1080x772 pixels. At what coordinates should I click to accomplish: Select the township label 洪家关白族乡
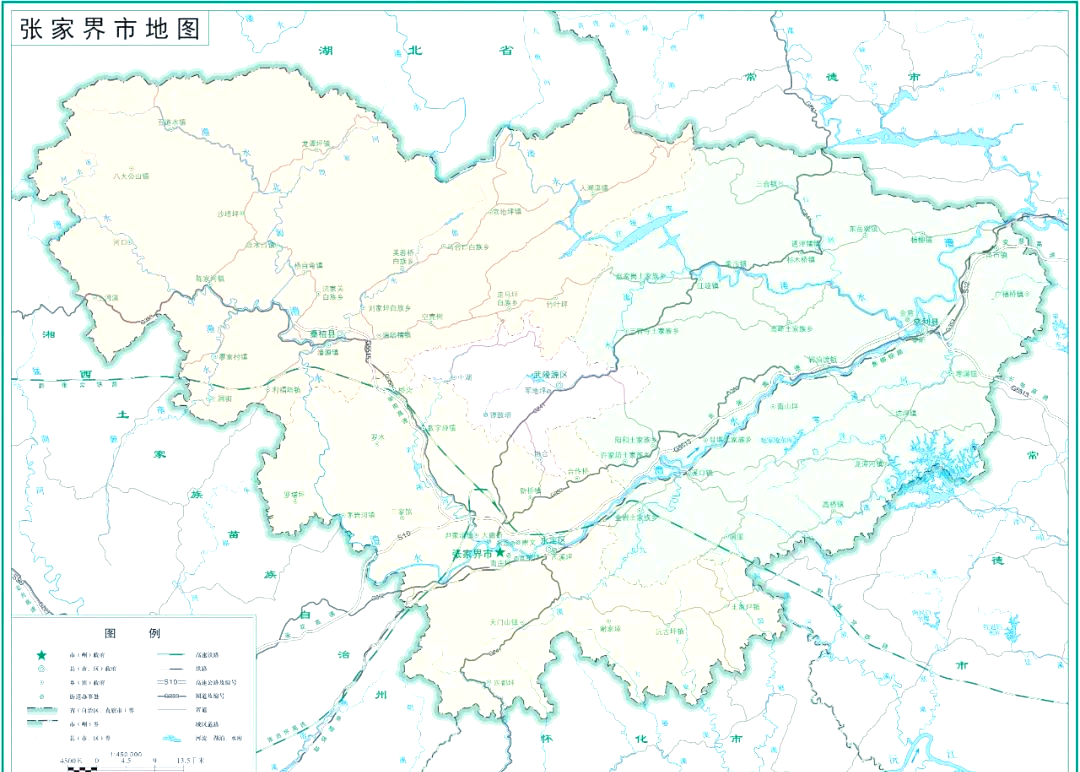tap(333, 293)
